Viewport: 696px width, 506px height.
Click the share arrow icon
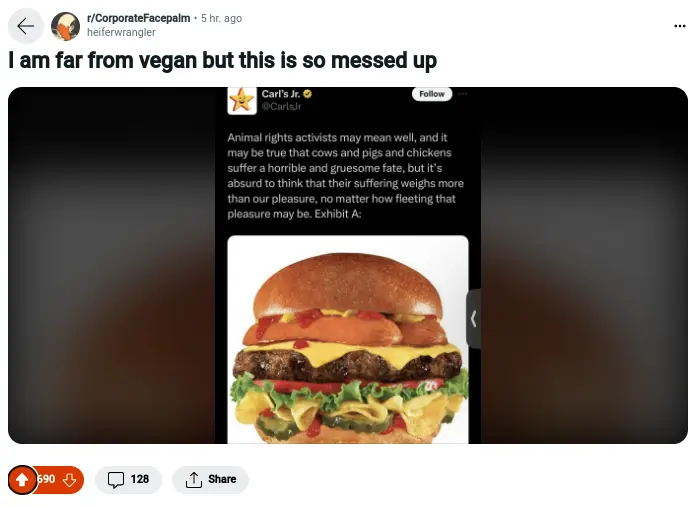click(x=194, y=480)
